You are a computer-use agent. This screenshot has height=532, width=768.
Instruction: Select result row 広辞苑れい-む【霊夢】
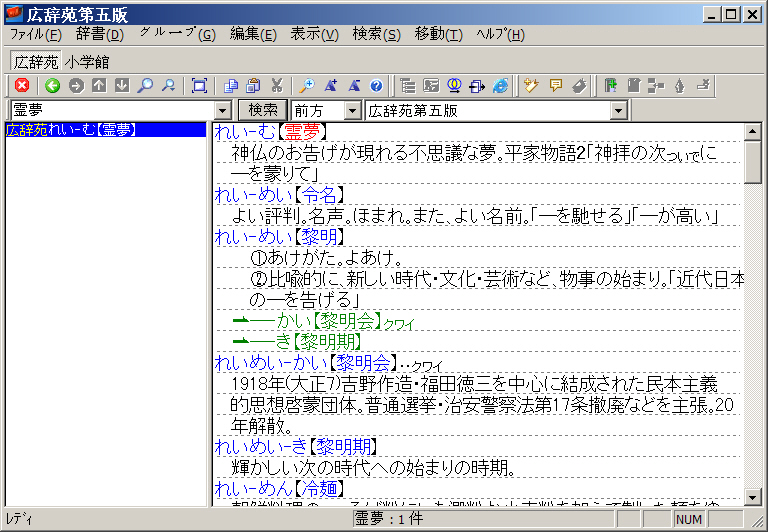[x=106, y=130]
